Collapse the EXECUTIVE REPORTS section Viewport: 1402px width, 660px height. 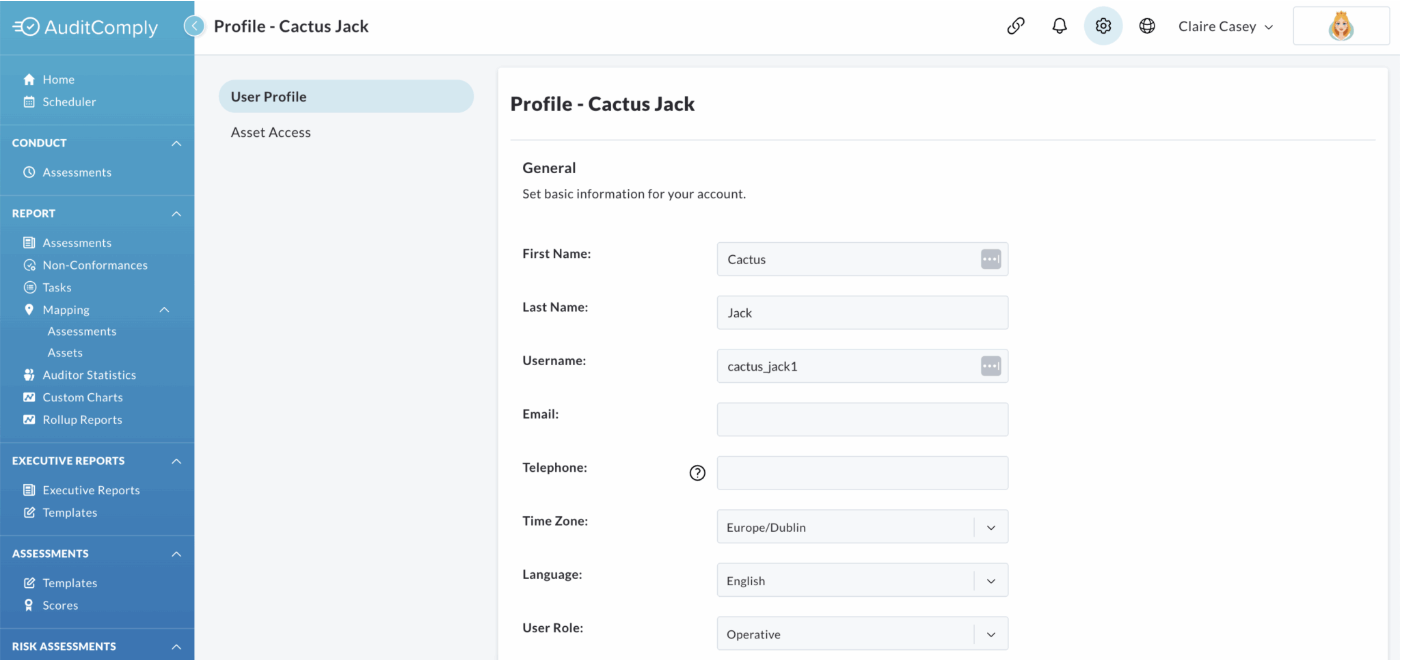[176, 461]
